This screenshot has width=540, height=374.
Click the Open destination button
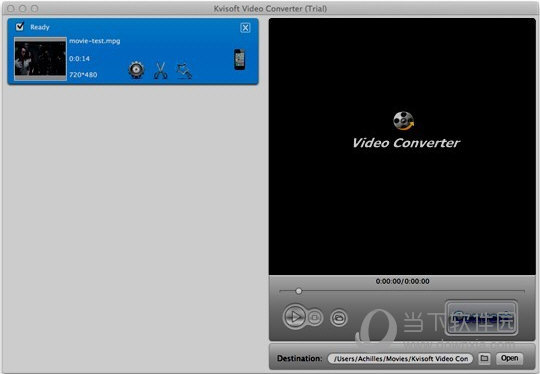[509, 358]
